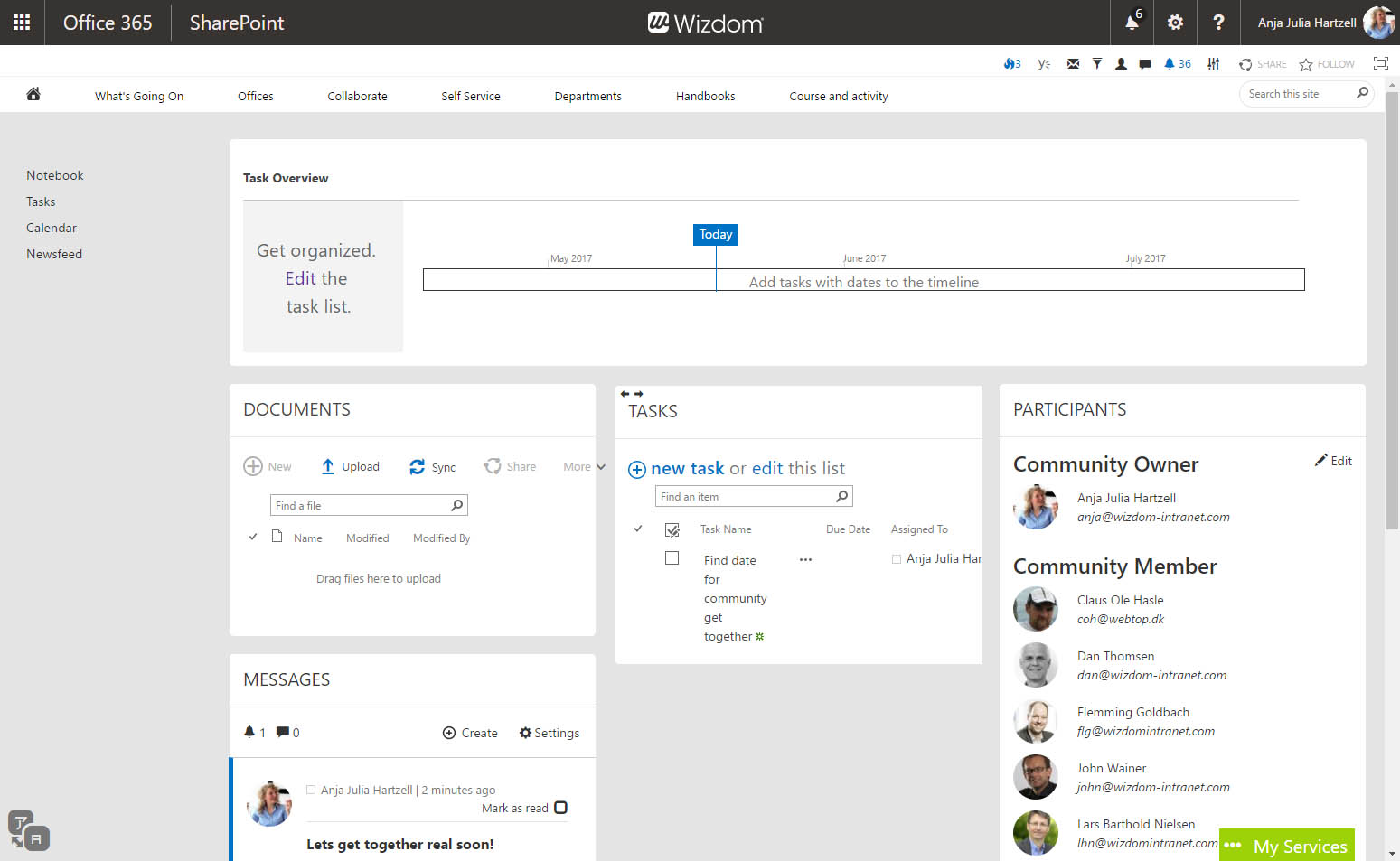Viewport: 1400px width, 861px height.
Task: Open the blue bell showing 36
Action: [1177, 64]
